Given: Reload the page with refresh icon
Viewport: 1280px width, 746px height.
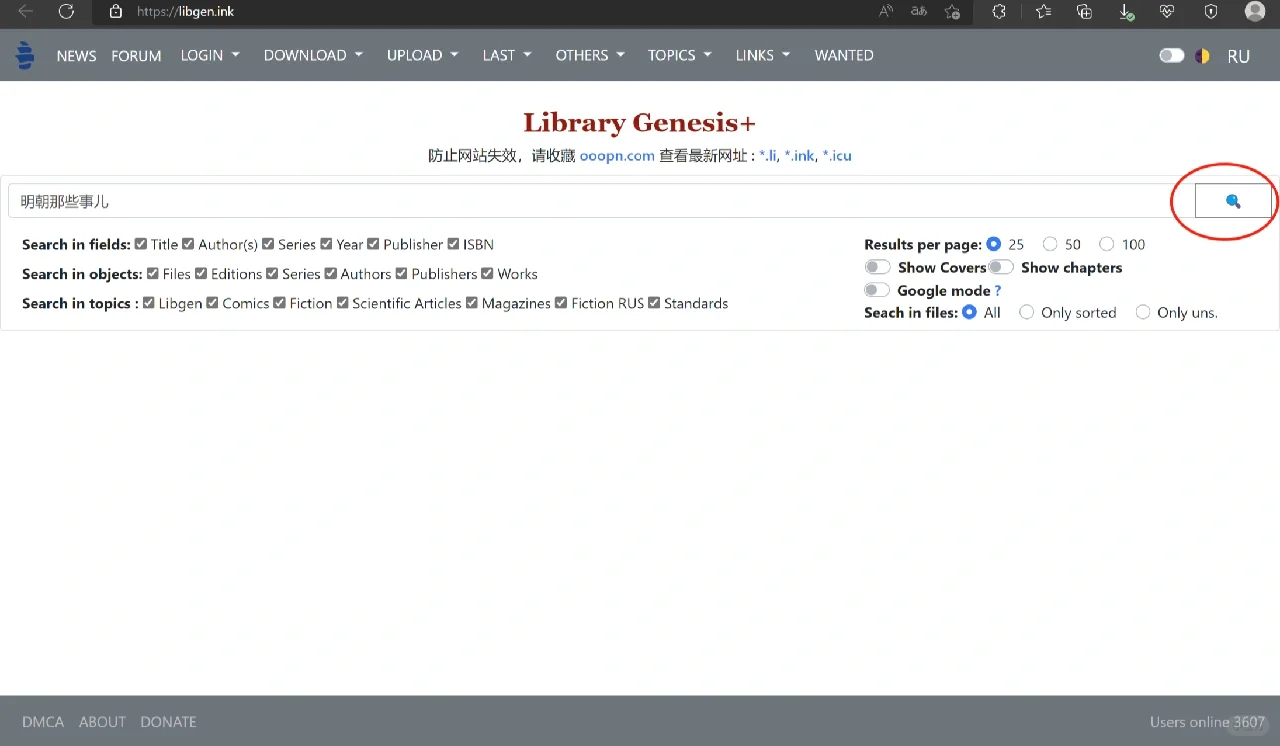Looking at the screenshot, I should (x=66, y=11).
